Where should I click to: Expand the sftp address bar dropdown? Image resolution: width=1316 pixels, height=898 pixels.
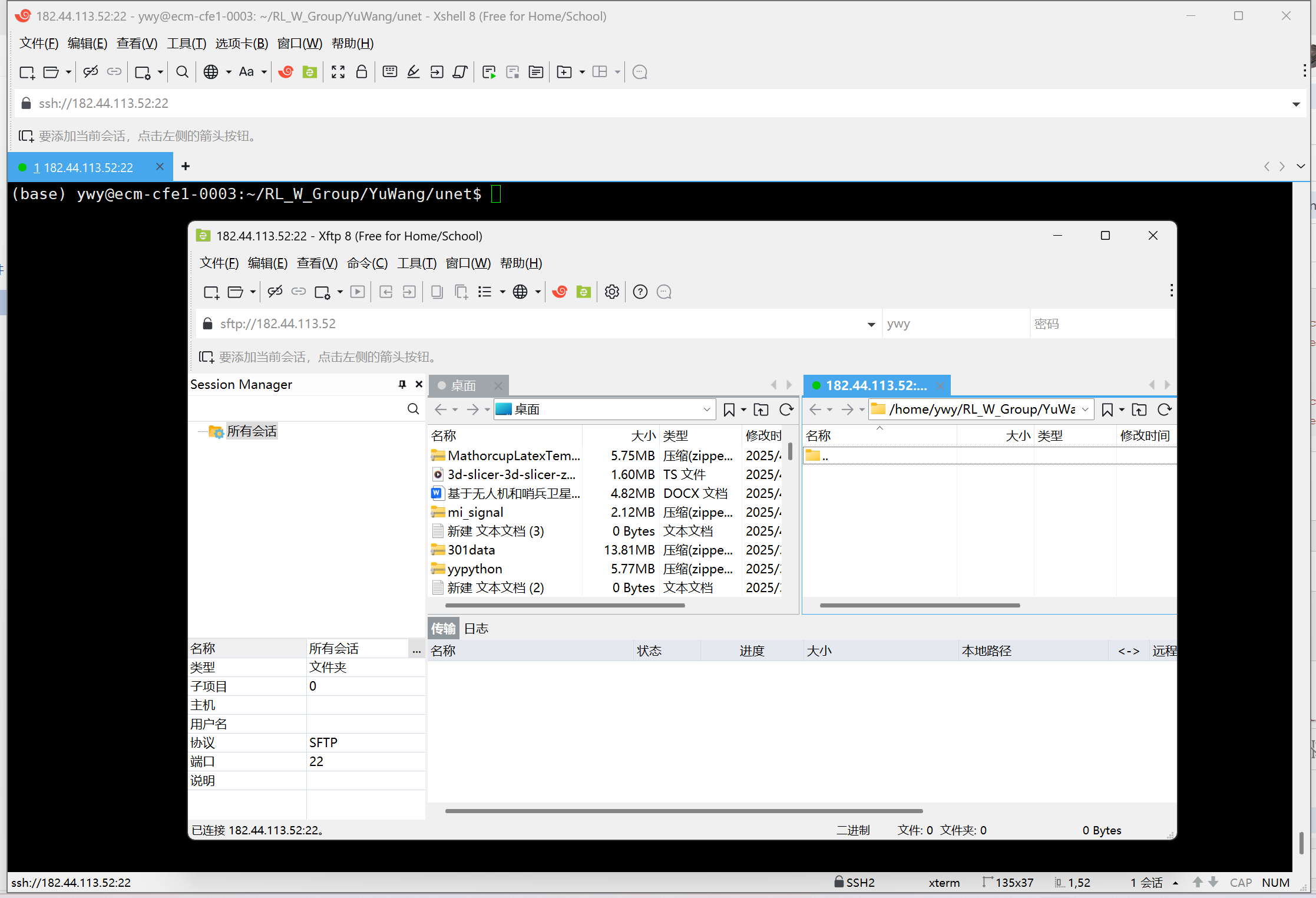point(871,324)
